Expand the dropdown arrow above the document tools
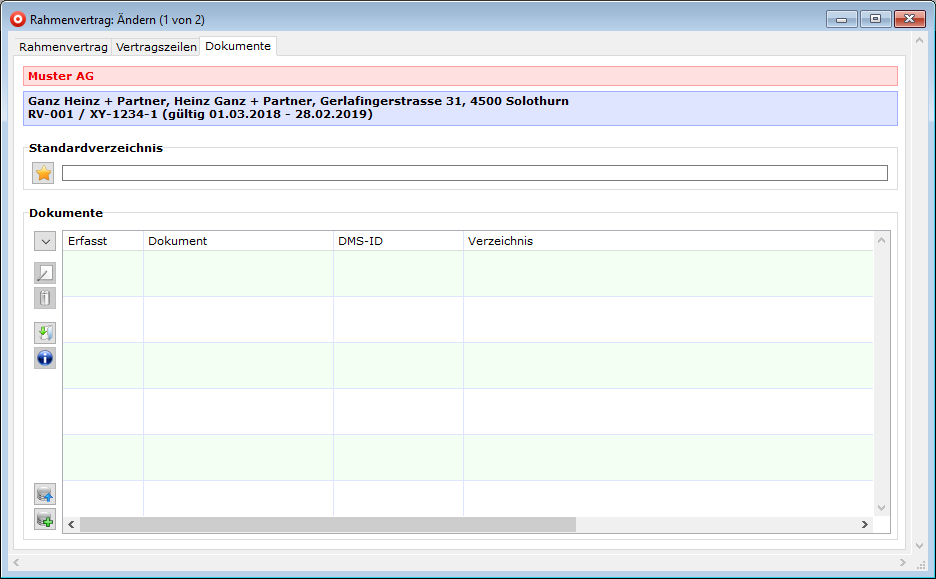Viewport: 936px width, 579px height. (45, 241)
